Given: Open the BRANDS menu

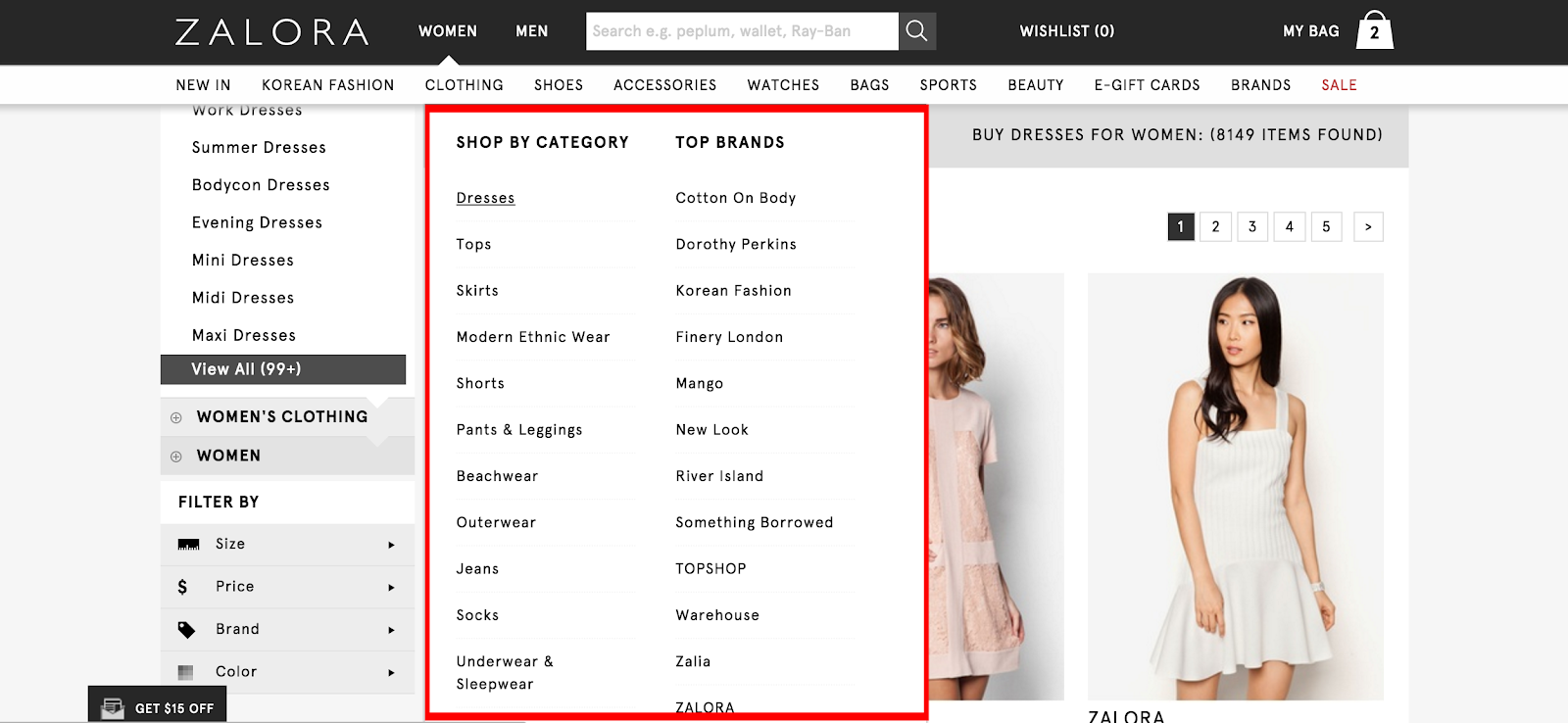Looking at the screenshot, I should [x=1261, y=85].
